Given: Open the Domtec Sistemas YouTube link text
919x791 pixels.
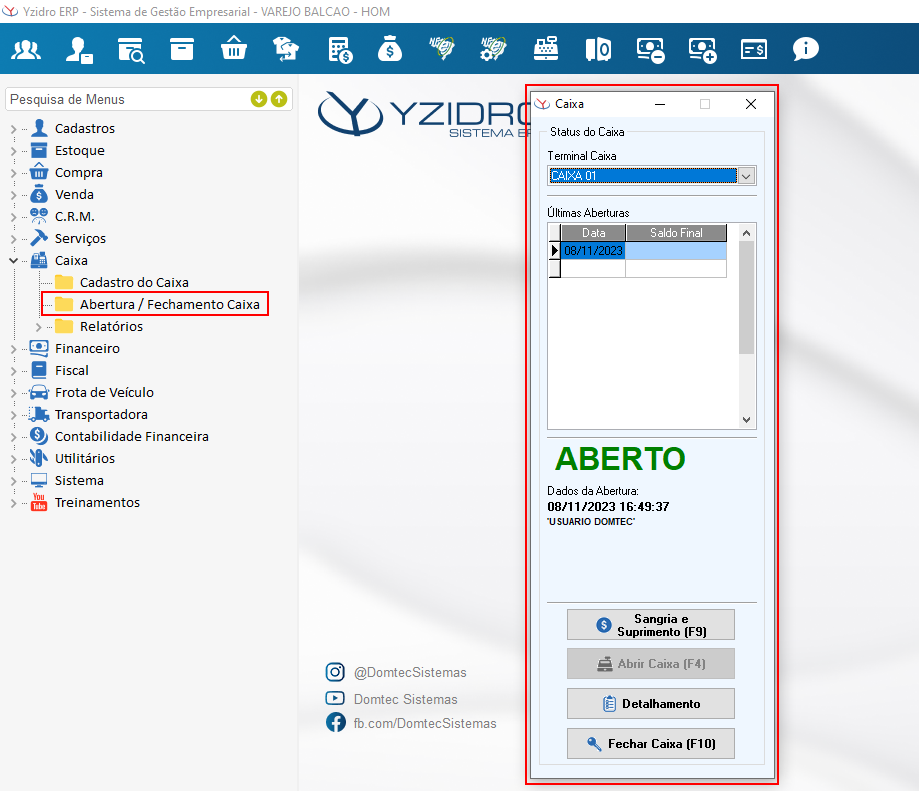Looking at the screenshot, I should point(406,699).
